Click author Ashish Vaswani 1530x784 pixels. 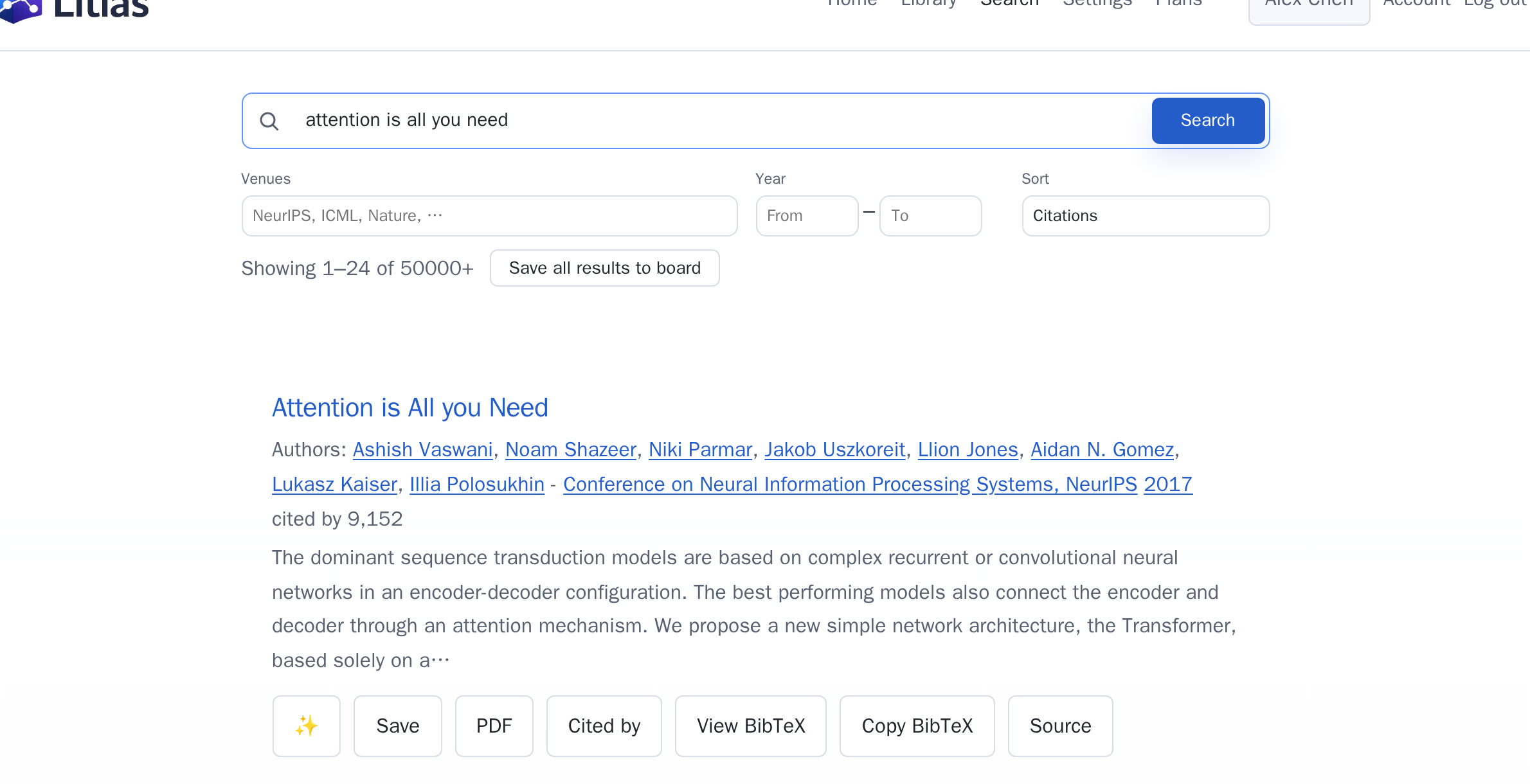coord(422,449)
